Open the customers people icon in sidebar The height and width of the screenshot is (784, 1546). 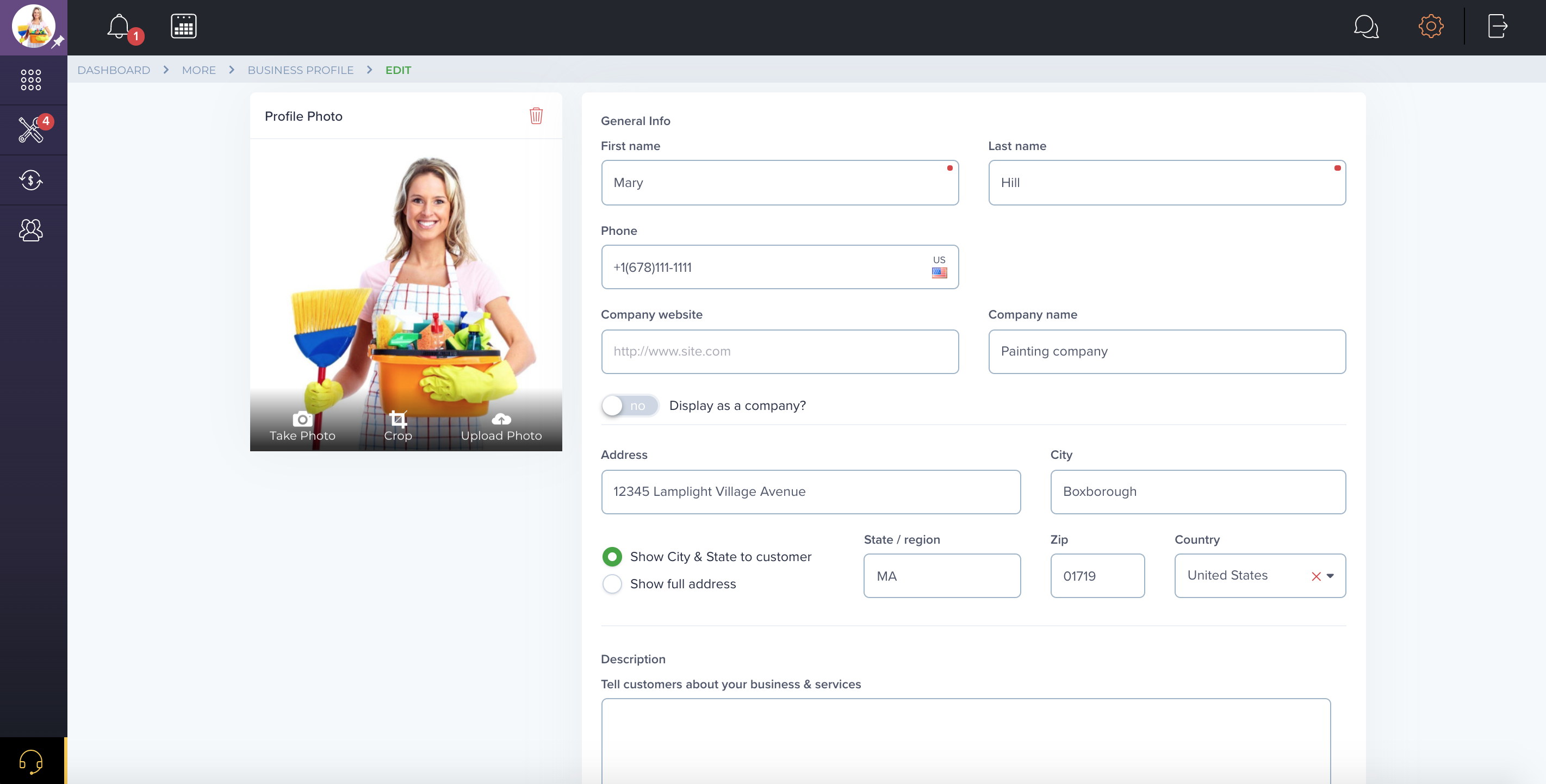point(30,230)
